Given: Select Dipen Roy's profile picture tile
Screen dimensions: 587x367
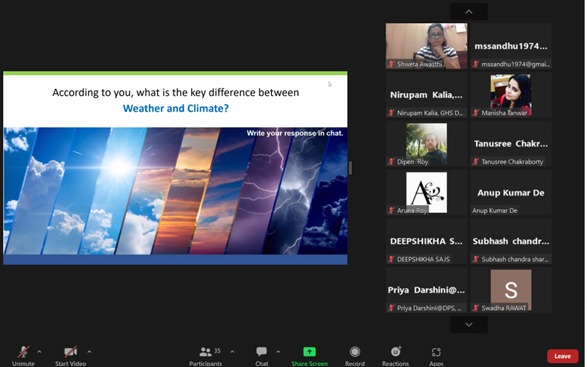Looking at the screenshot, I should click(426, 144).
